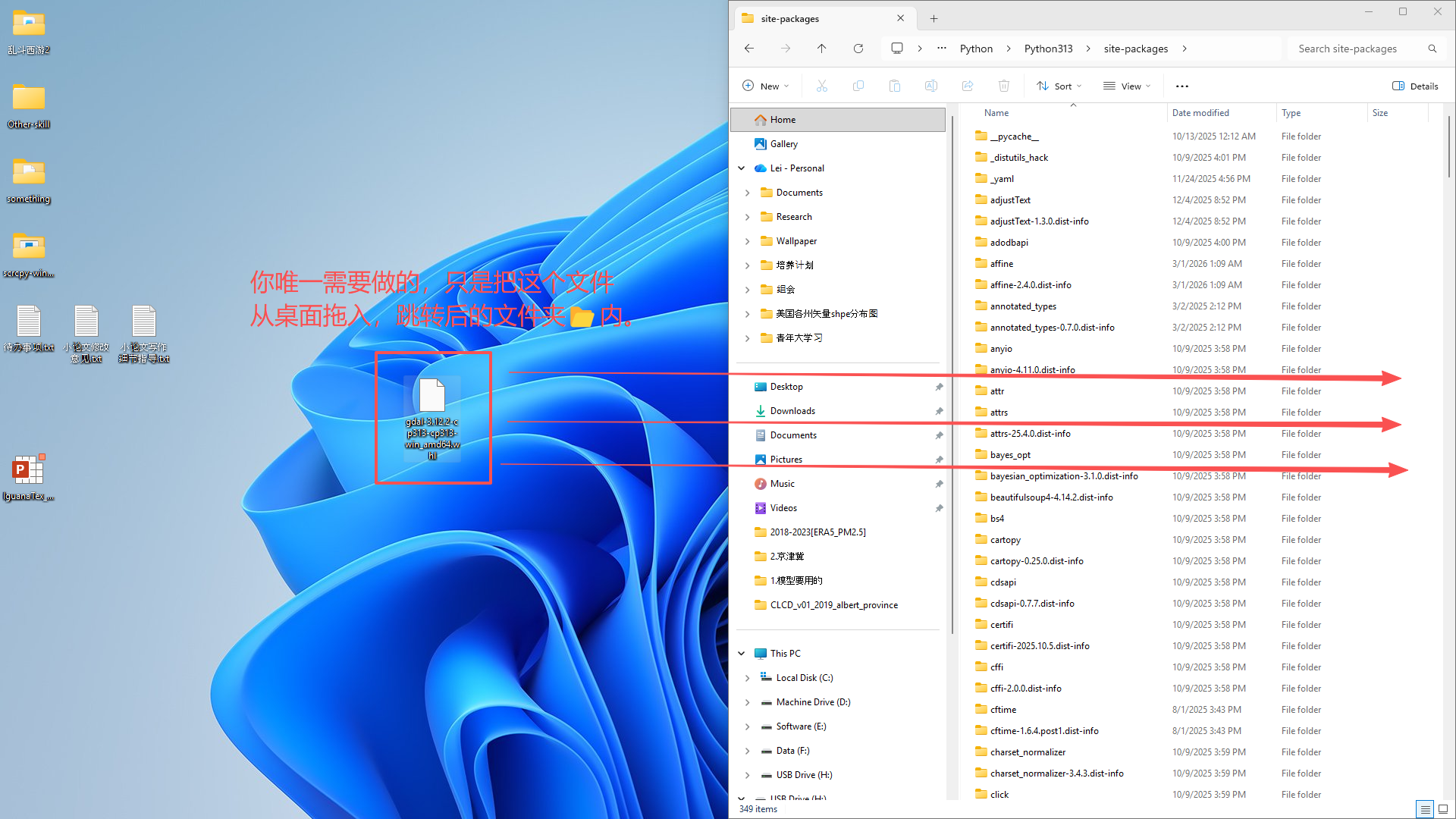The height and width of the screenshot is (819, 1456).
Task: Unpin Downloads from Quick access
Action: point(939,411)
